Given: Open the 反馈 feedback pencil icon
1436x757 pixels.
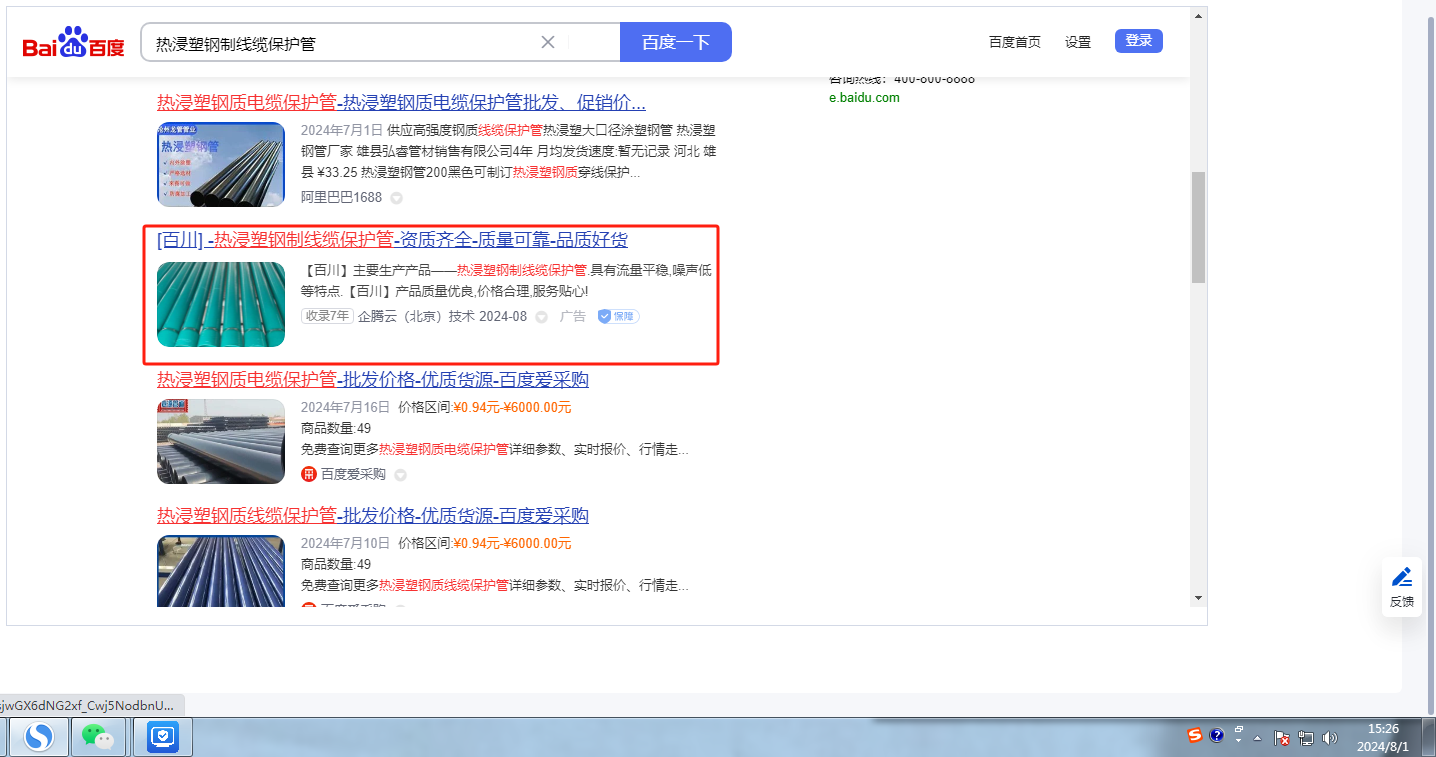Looking at the screenshot, I should [1401, 577].
